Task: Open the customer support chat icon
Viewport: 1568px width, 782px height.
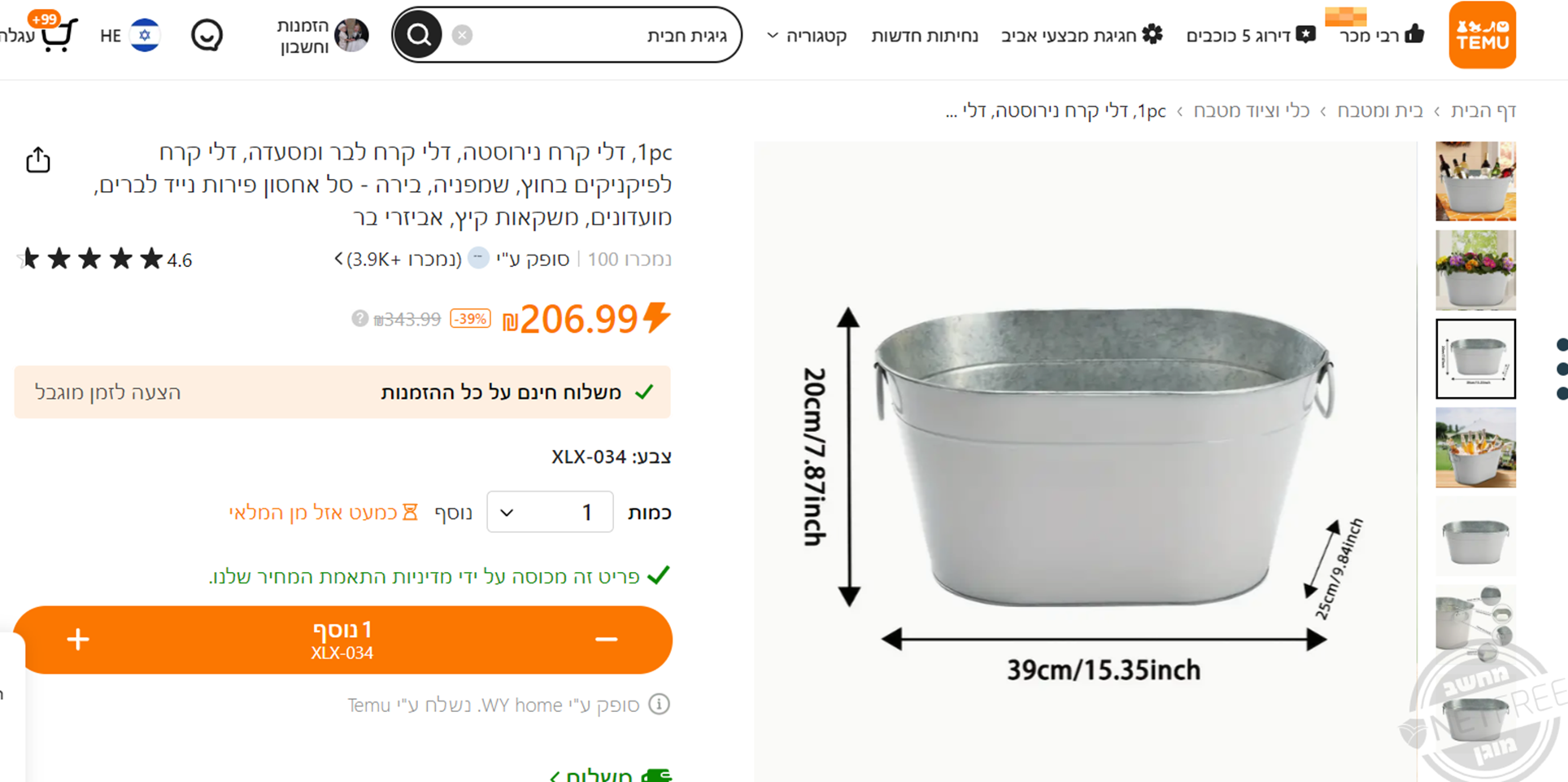Action: coord(207,35)
